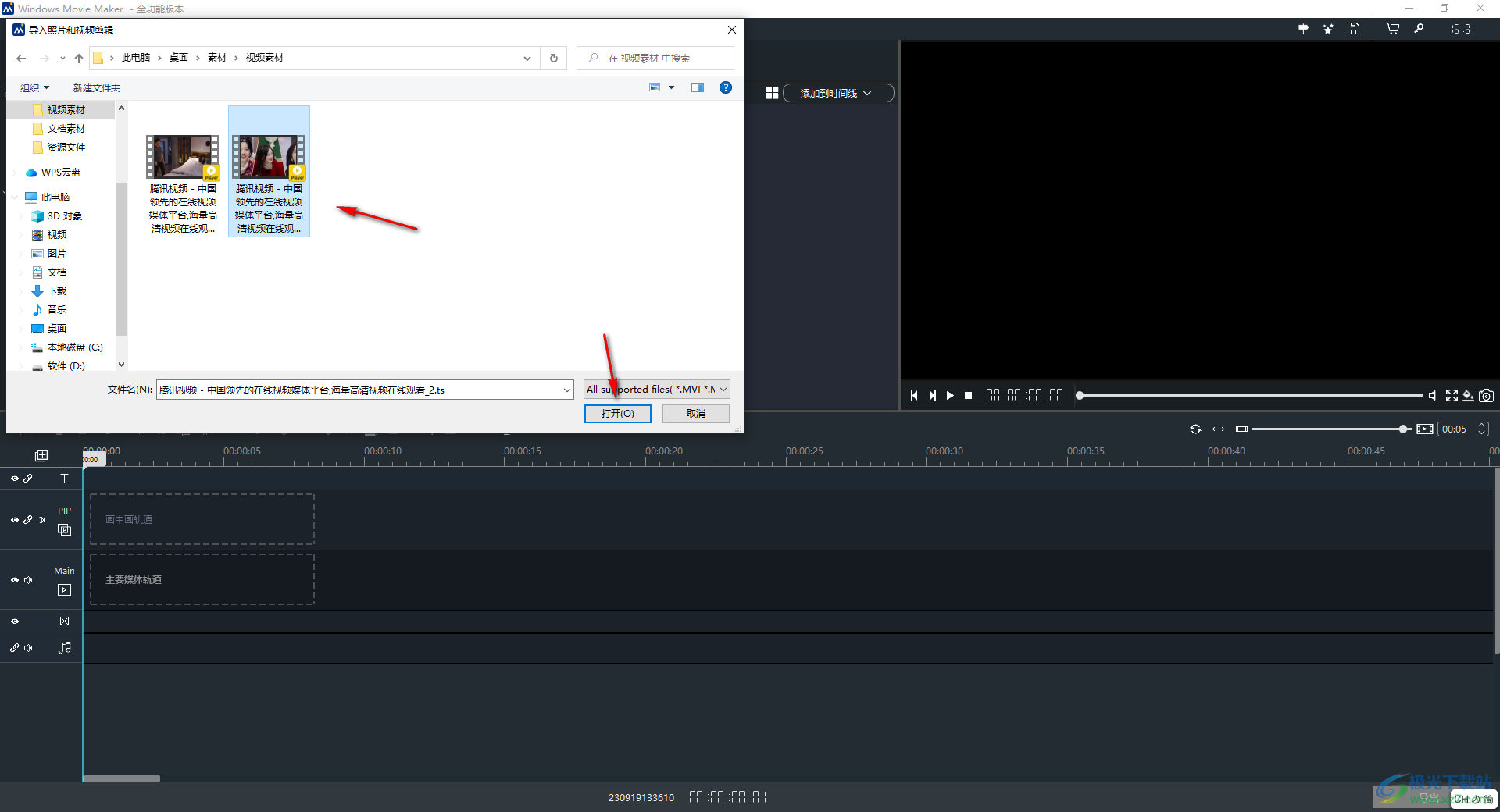The image size is (1500, 812).
Task: Click the key registration icon
Action: tap(1419, 29)
